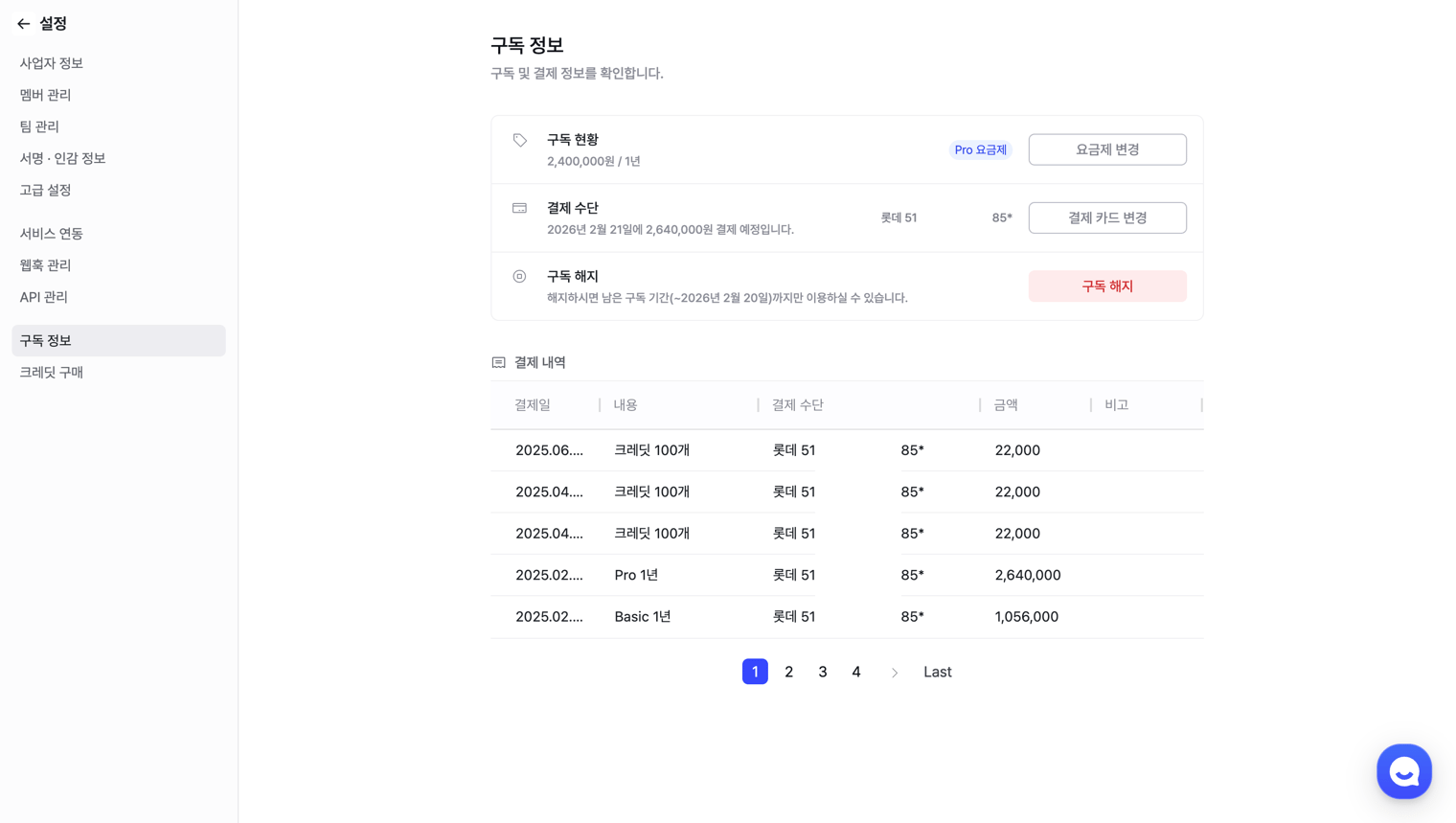Image resolution: width=1456 pixels, height=823 pixels.
Task: Click the 2,400,000원 / 1년 price text
Action: [x=594, y=161]
